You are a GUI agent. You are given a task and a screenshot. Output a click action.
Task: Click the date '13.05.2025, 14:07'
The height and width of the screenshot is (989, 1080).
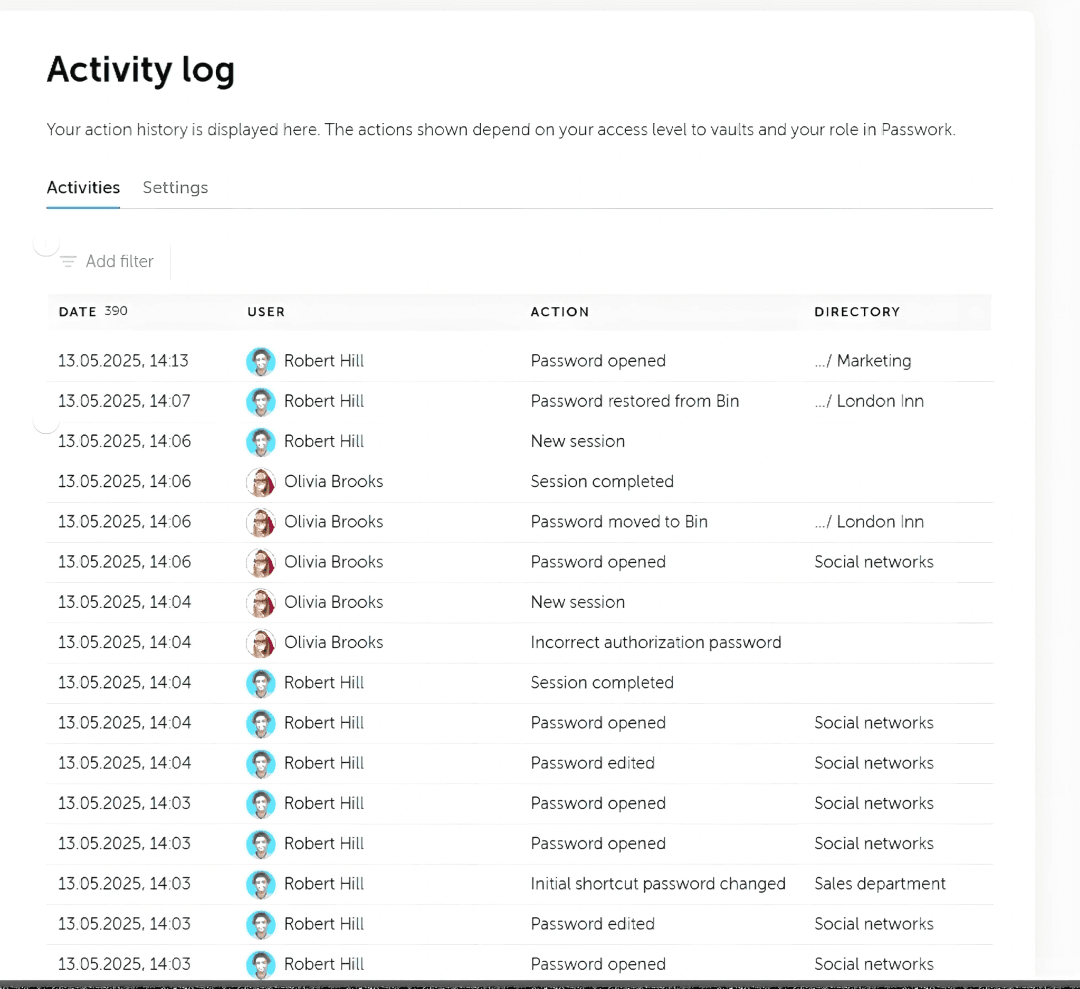click(x=124, y=401)
